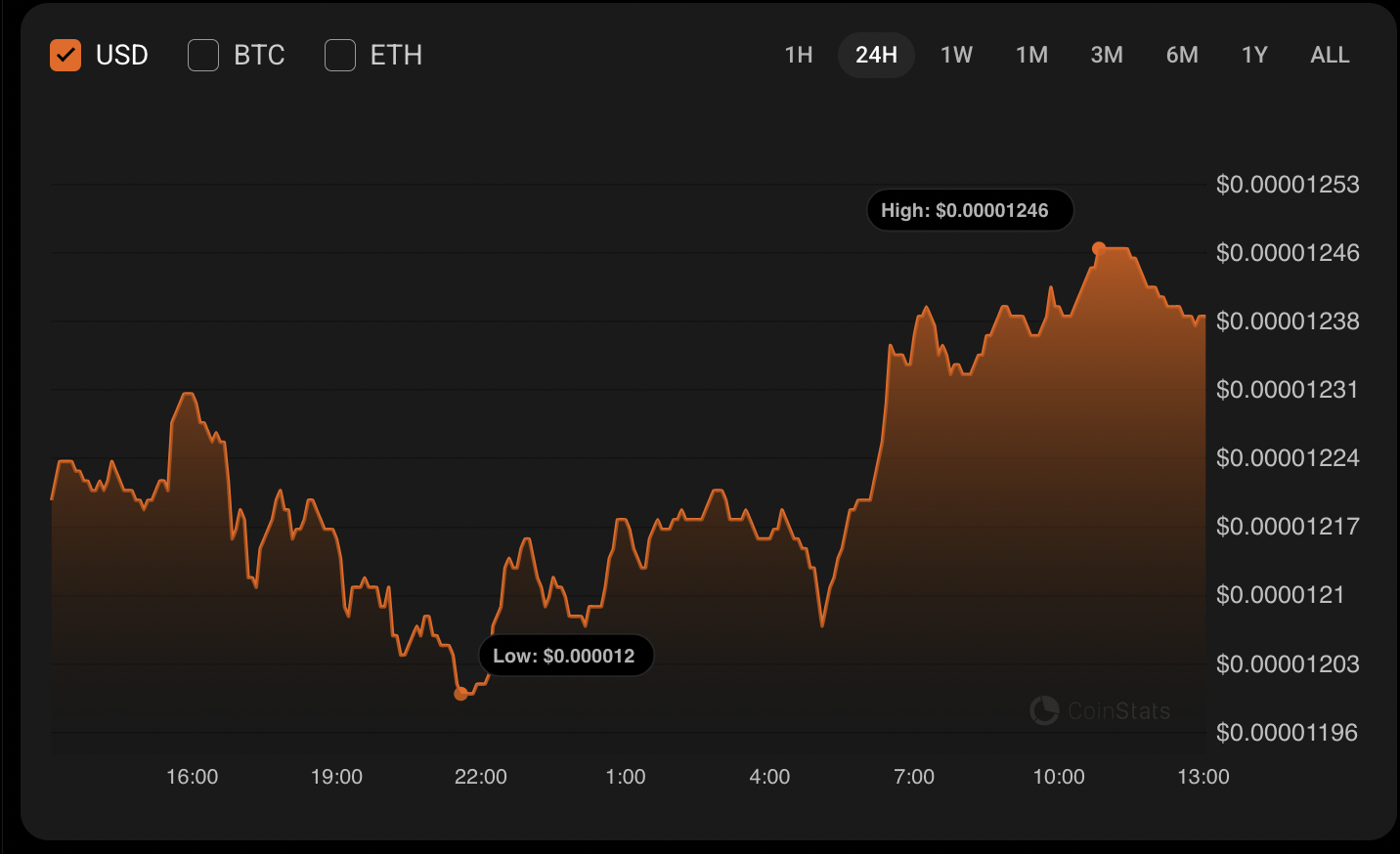Show the 1M price range

(1031, 55)
